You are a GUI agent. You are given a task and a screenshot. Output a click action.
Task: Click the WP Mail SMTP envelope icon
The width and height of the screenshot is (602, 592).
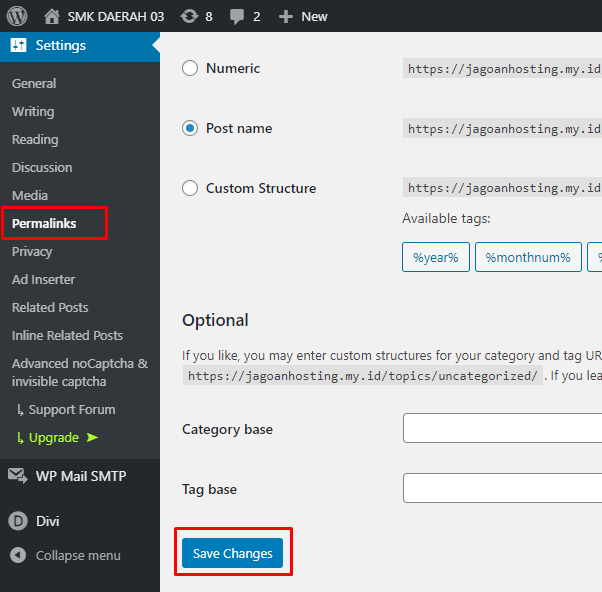click(x=18, y=476)
